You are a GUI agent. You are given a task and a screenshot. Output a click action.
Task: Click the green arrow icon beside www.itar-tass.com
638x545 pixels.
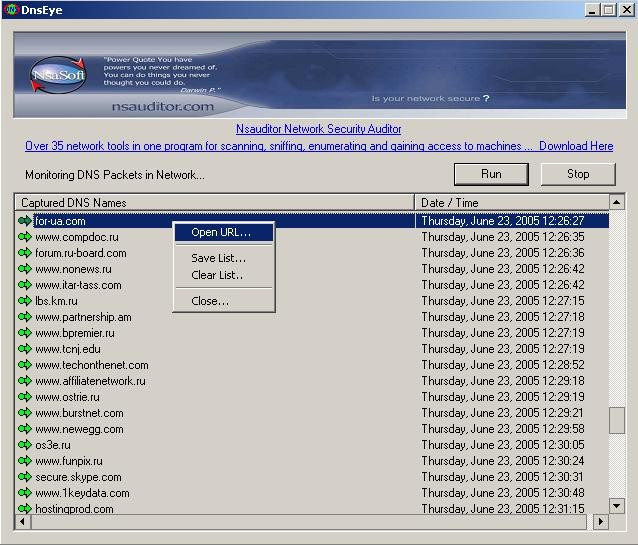[x=25, y=285]
